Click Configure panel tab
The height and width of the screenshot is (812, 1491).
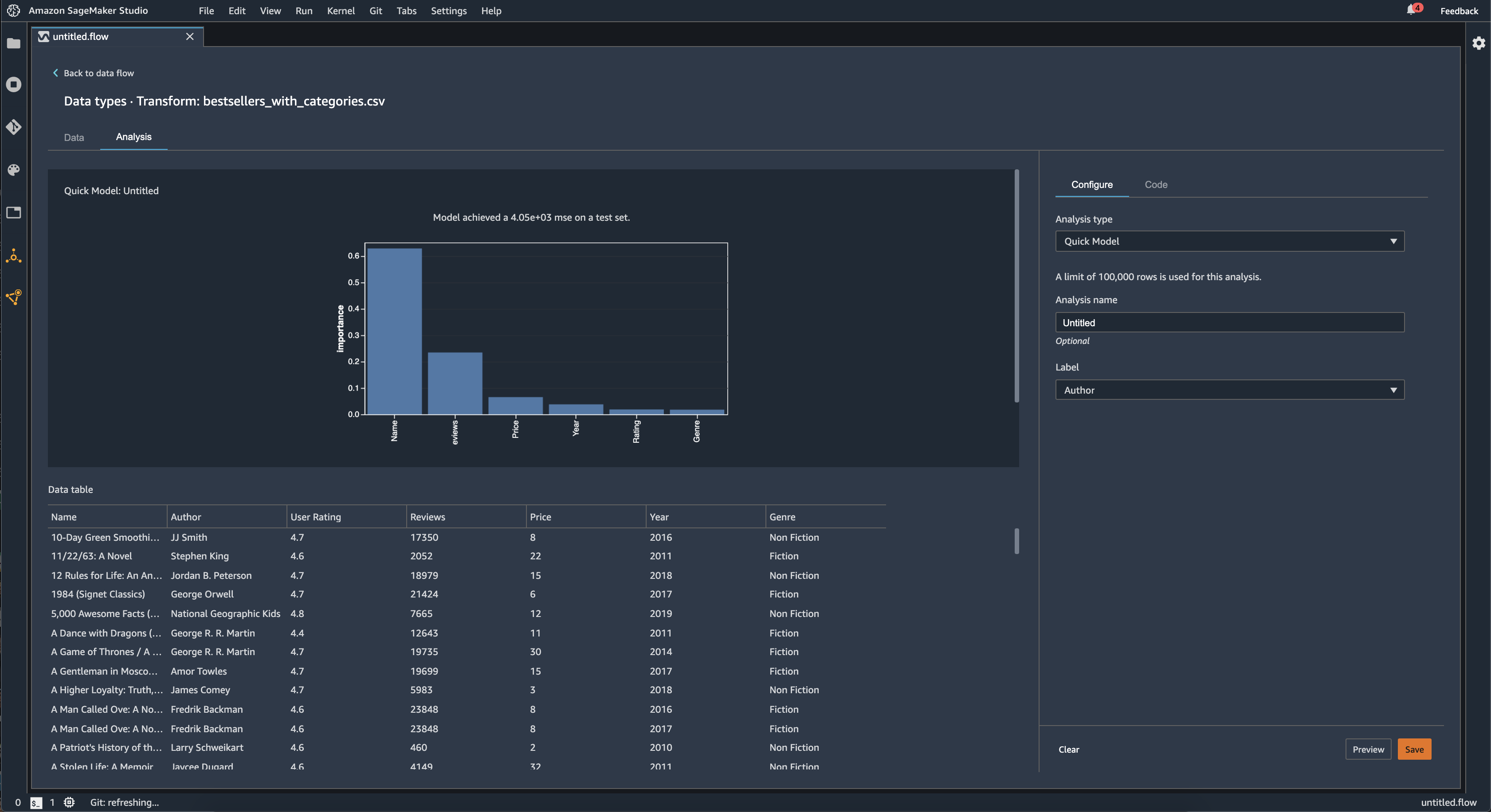(x=1091, y=184)
